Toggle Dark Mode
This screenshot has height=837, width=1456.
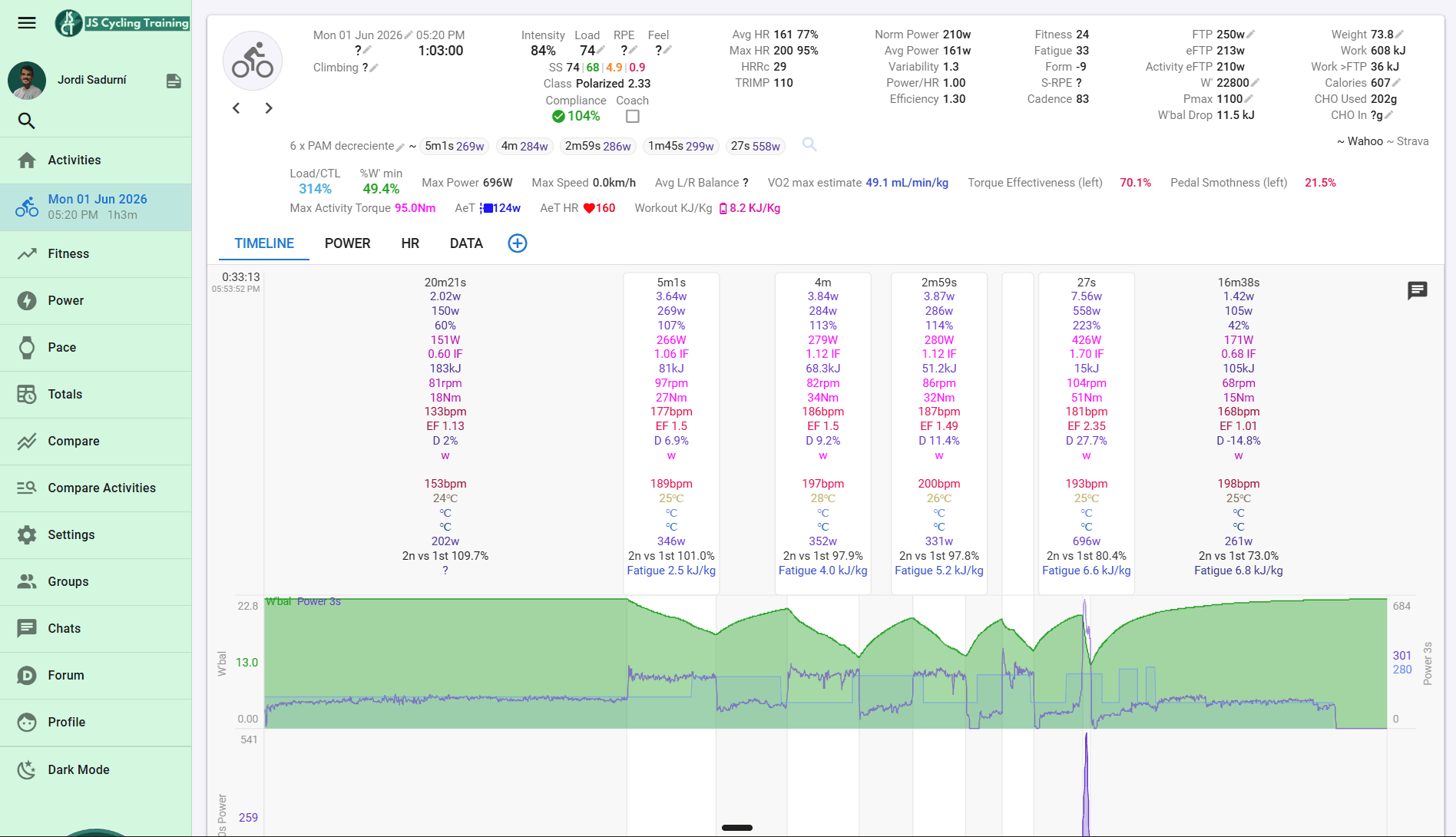click(x=96, y=769)
